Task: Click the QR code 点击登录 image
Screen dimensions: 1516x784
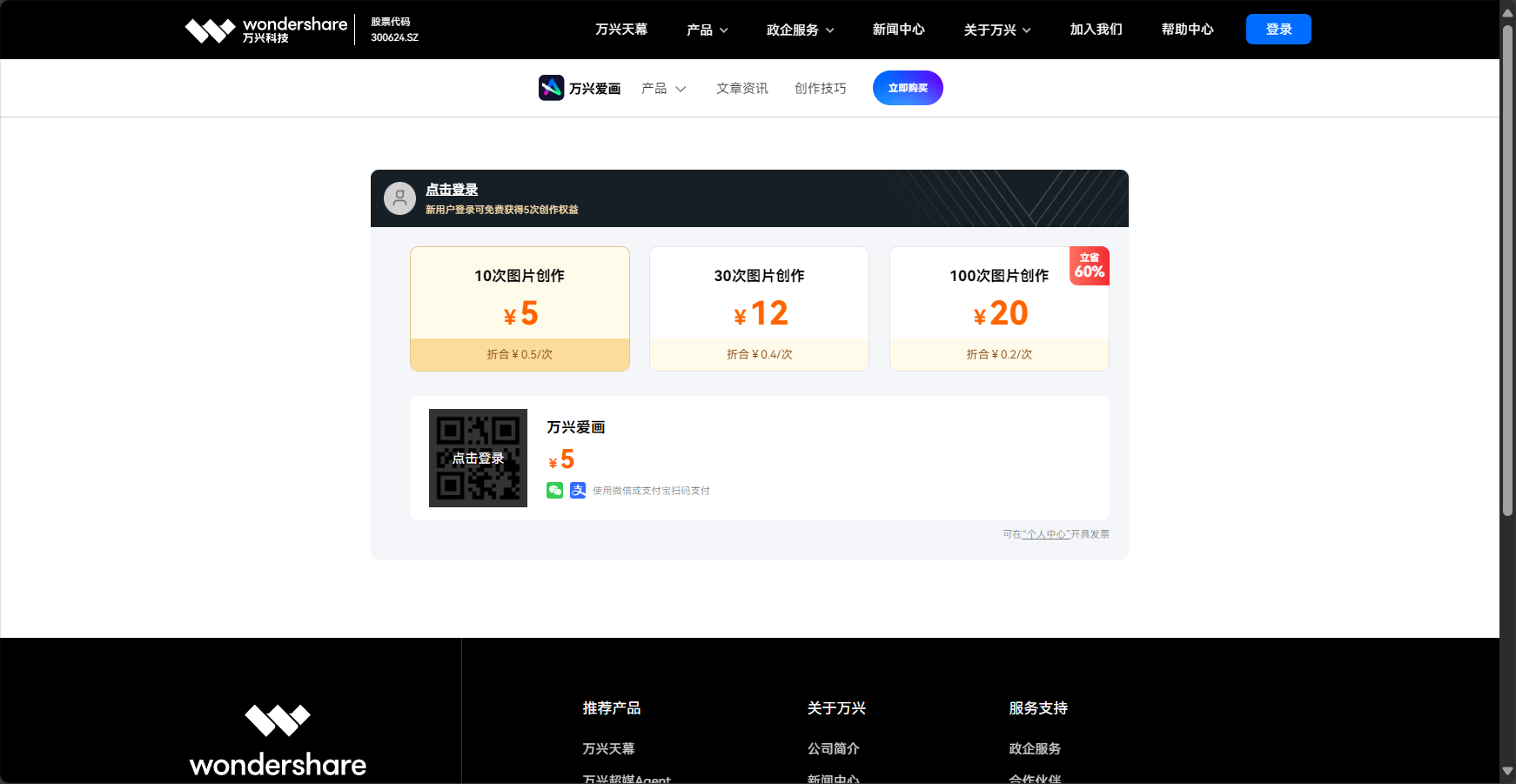Action: click(x=478, y=458)
